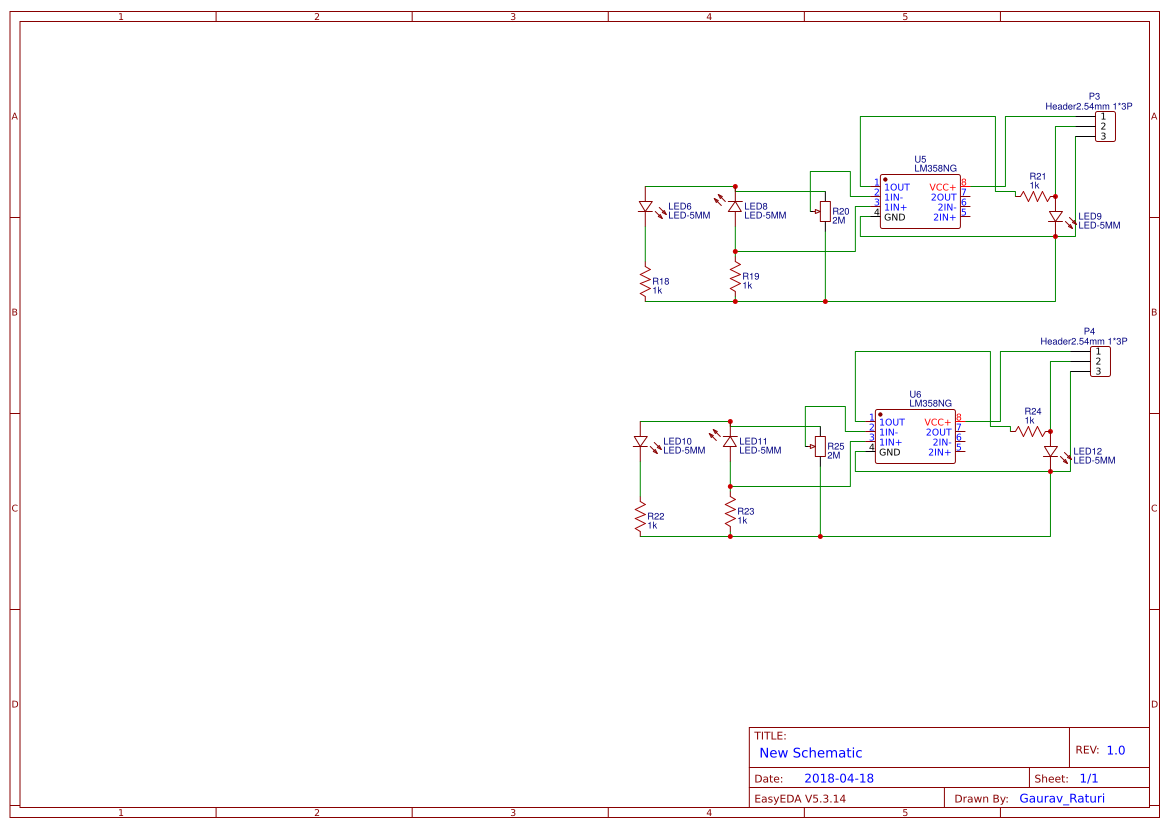Image resolution: width=1171 pixels, height=828 pixels.
Task: Select the LED6 diode symbol
Action: point(645,208)
